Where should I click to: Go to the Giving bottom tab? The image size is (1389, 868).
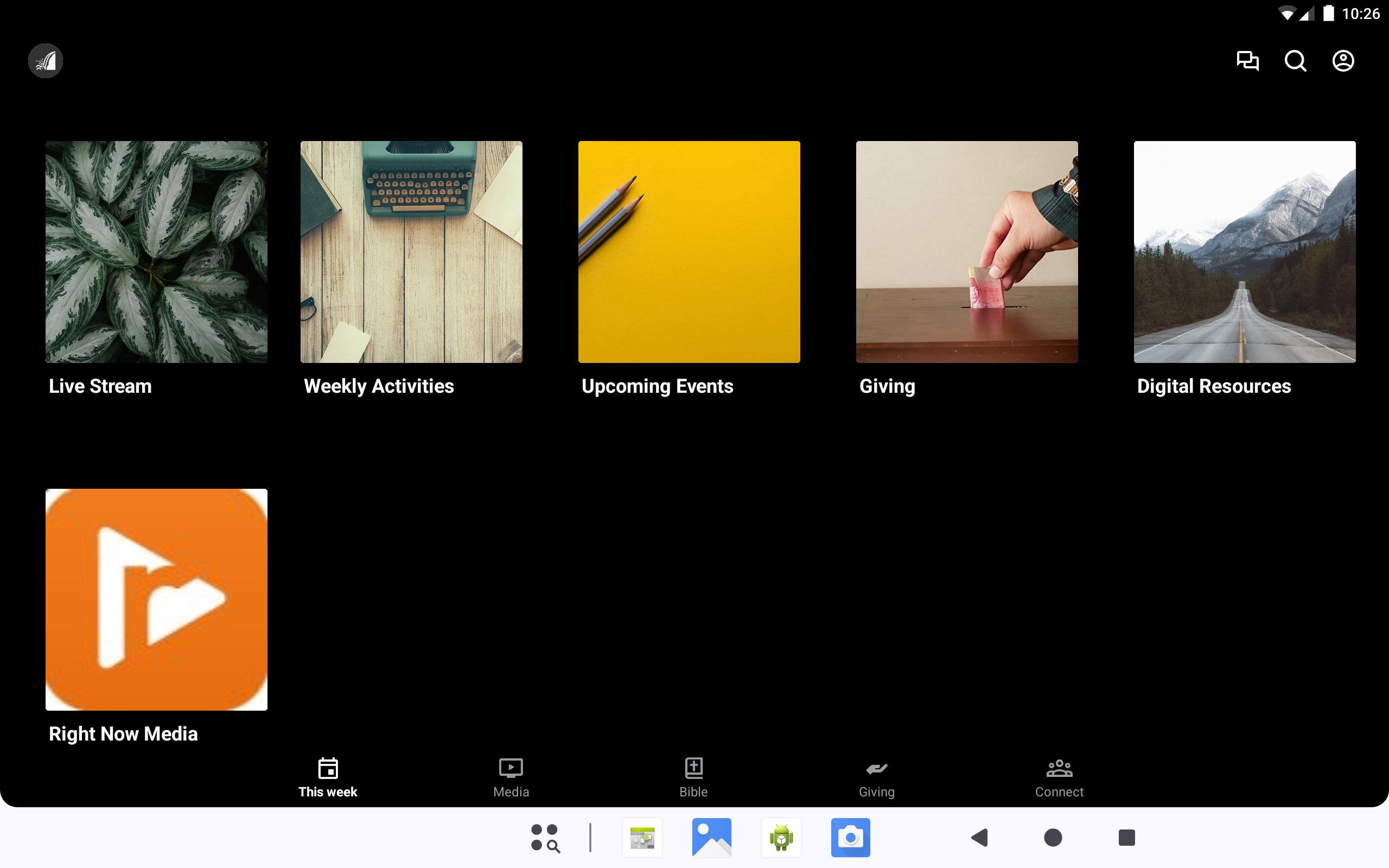(876, 777)
